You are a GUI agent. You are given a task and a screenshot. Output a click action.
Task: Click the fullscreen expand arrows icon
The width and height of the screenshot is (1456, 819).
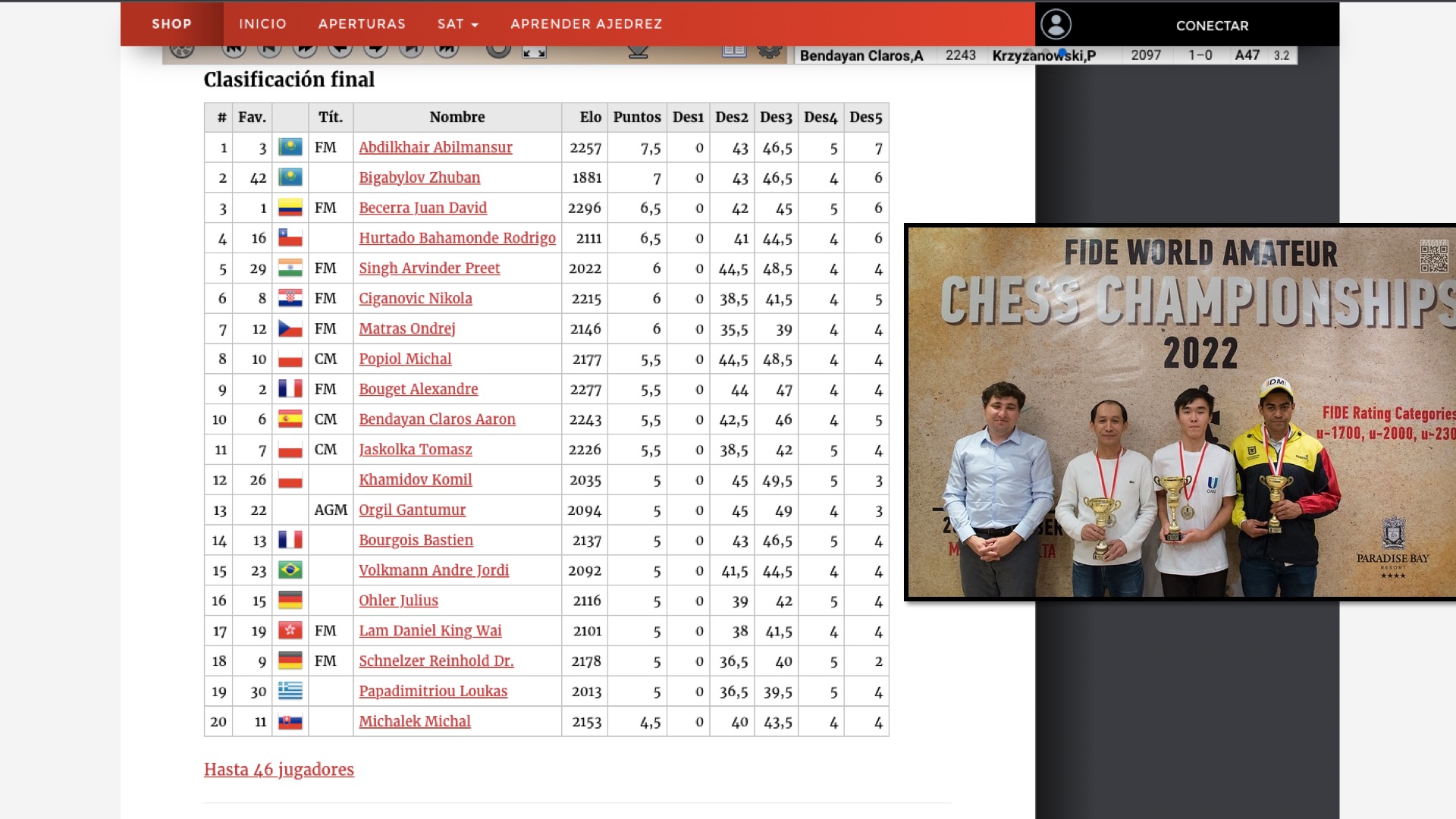[x=534, y=52]
